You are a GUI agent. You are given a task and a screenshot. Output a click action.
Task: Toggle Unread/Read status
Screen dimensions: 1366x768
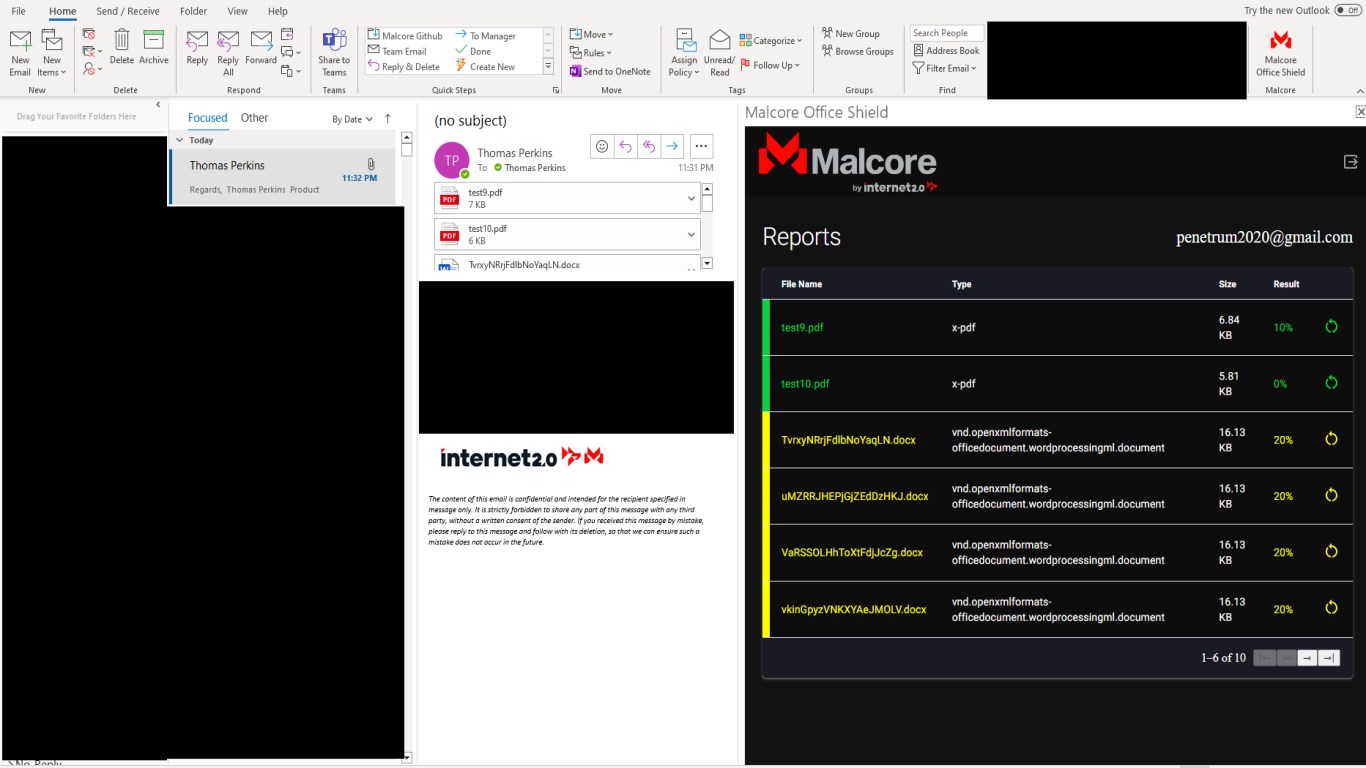(720, 53)
